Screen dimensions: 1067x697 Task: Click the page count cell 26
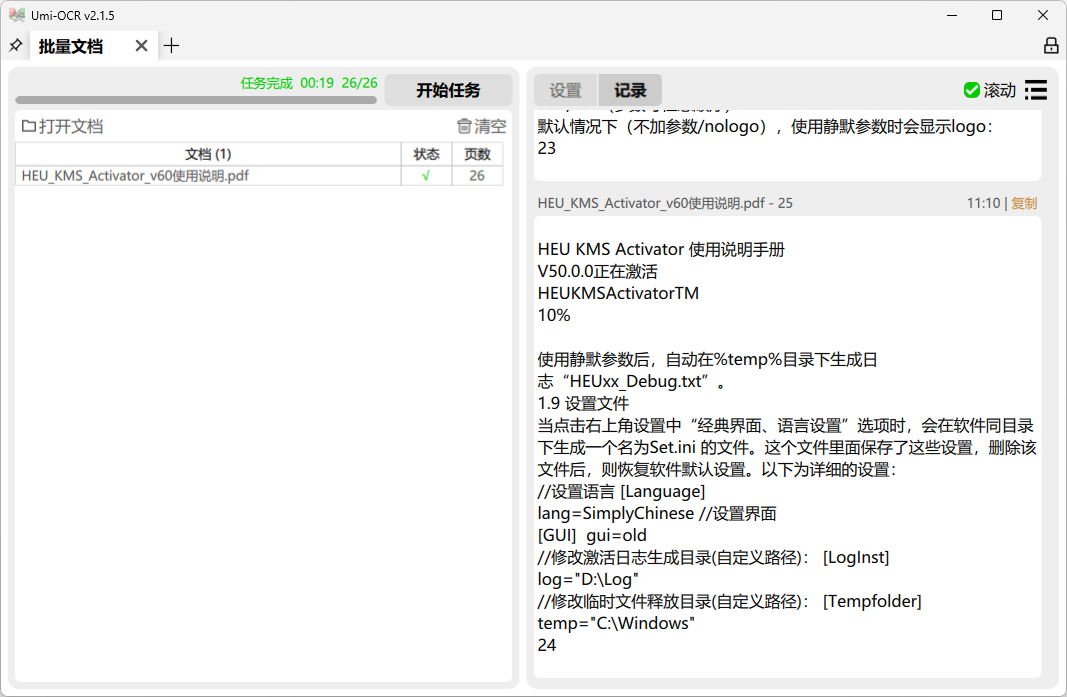pos(477,176)
